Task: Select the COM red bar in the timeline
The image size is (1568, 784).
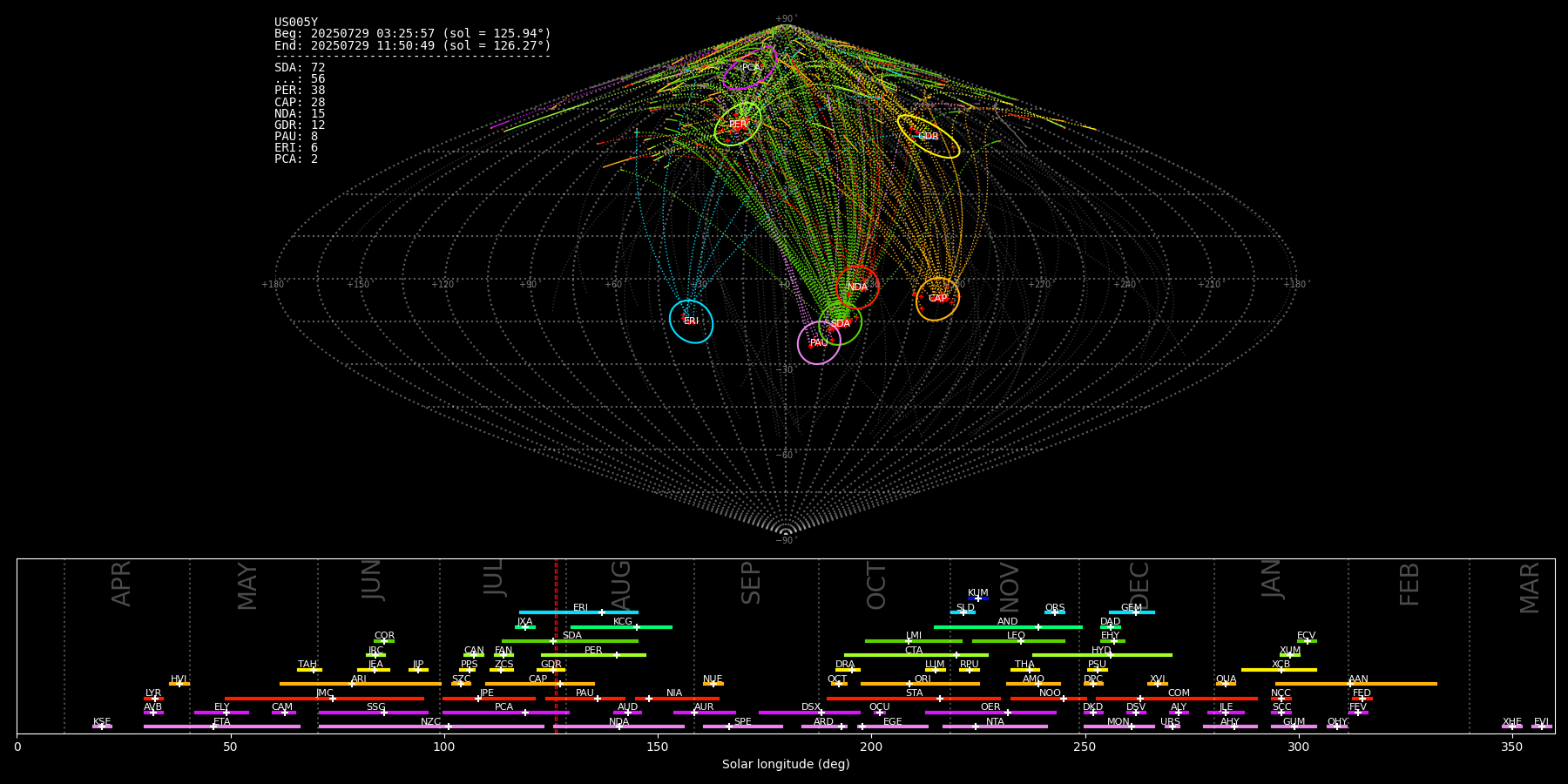Action: tap(1179, 699)
